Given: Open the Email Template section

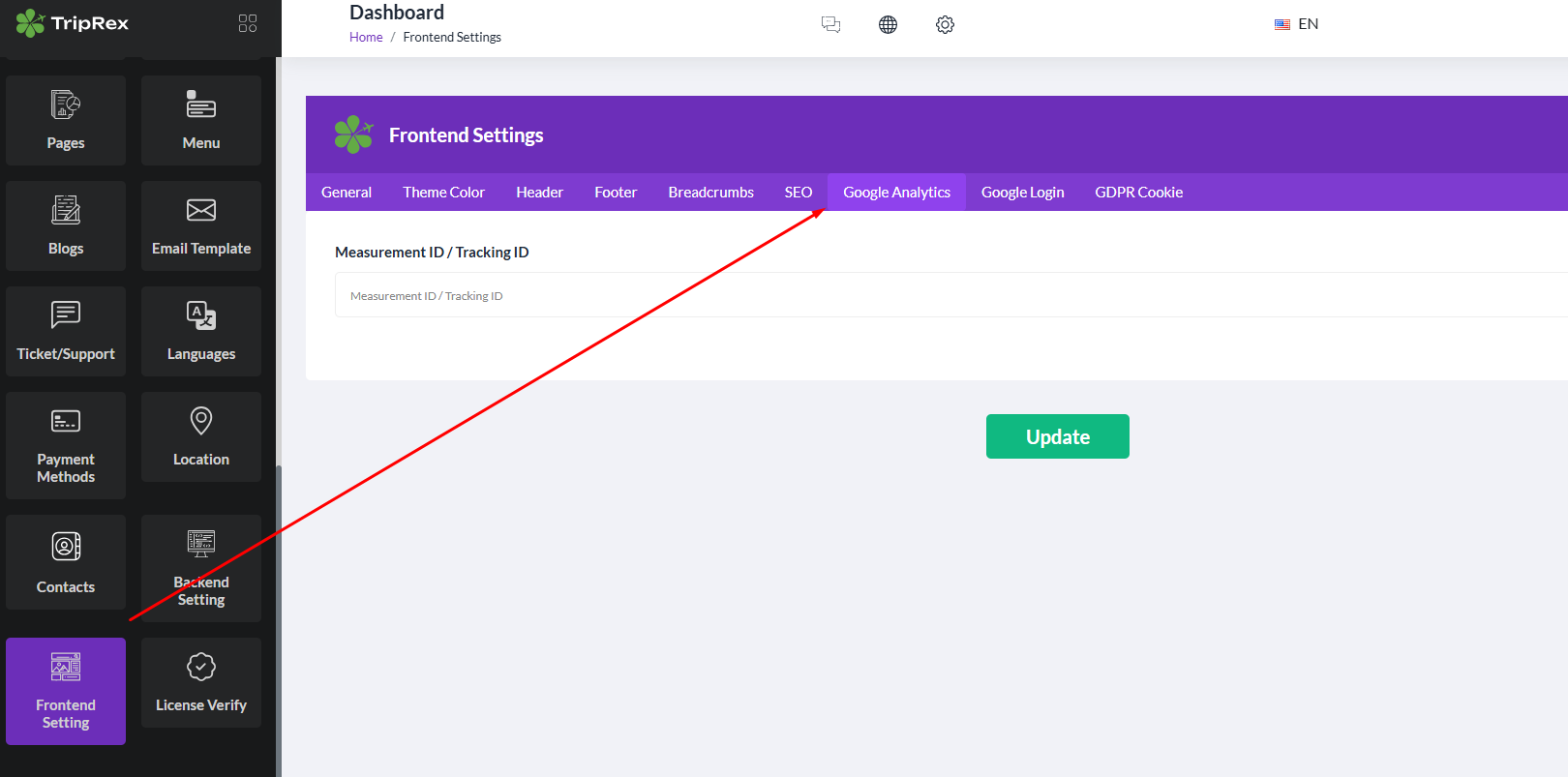Looking at the screenshot, I should (201, 225).
